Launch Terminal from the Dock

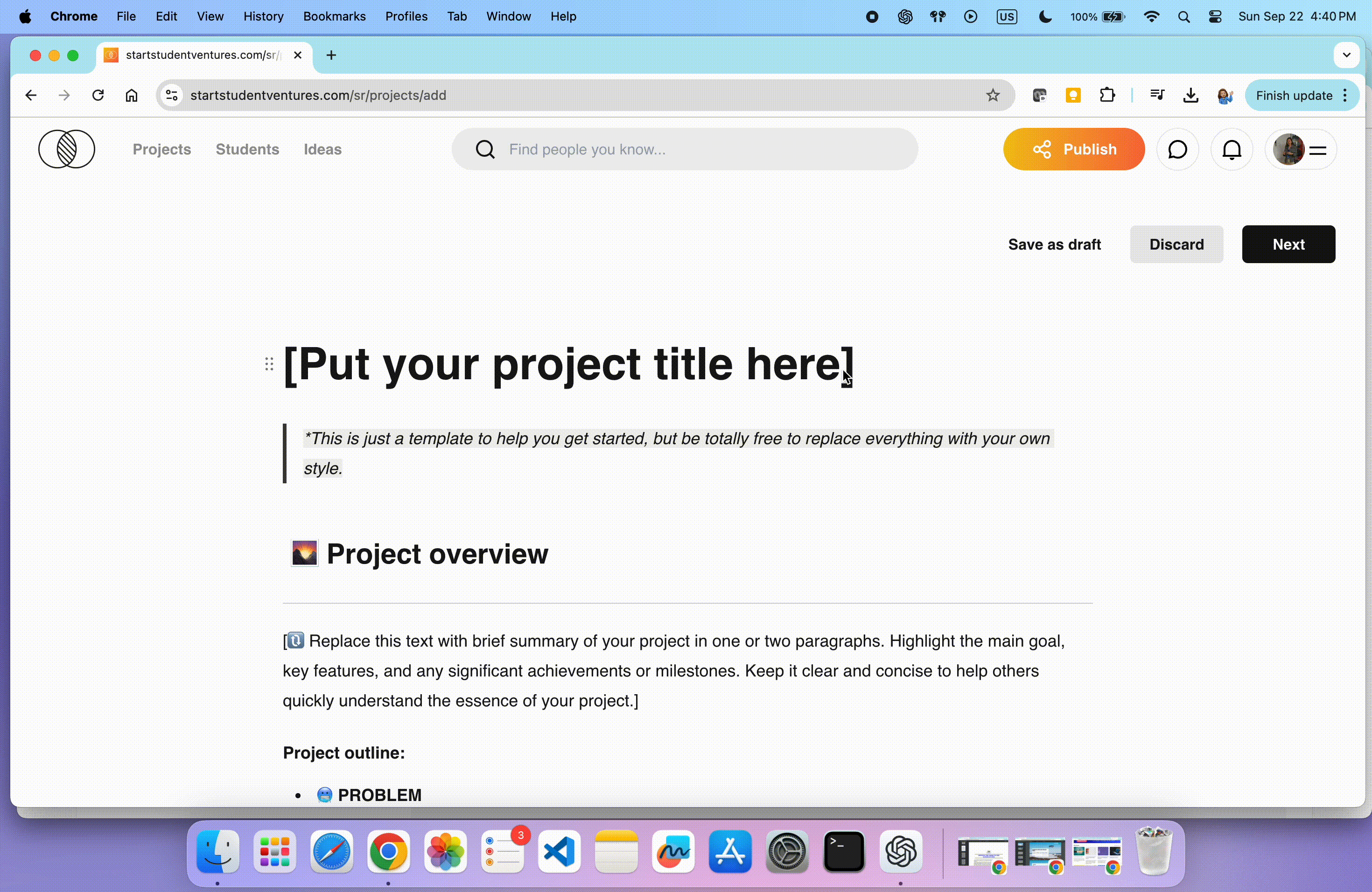(844, 851)
